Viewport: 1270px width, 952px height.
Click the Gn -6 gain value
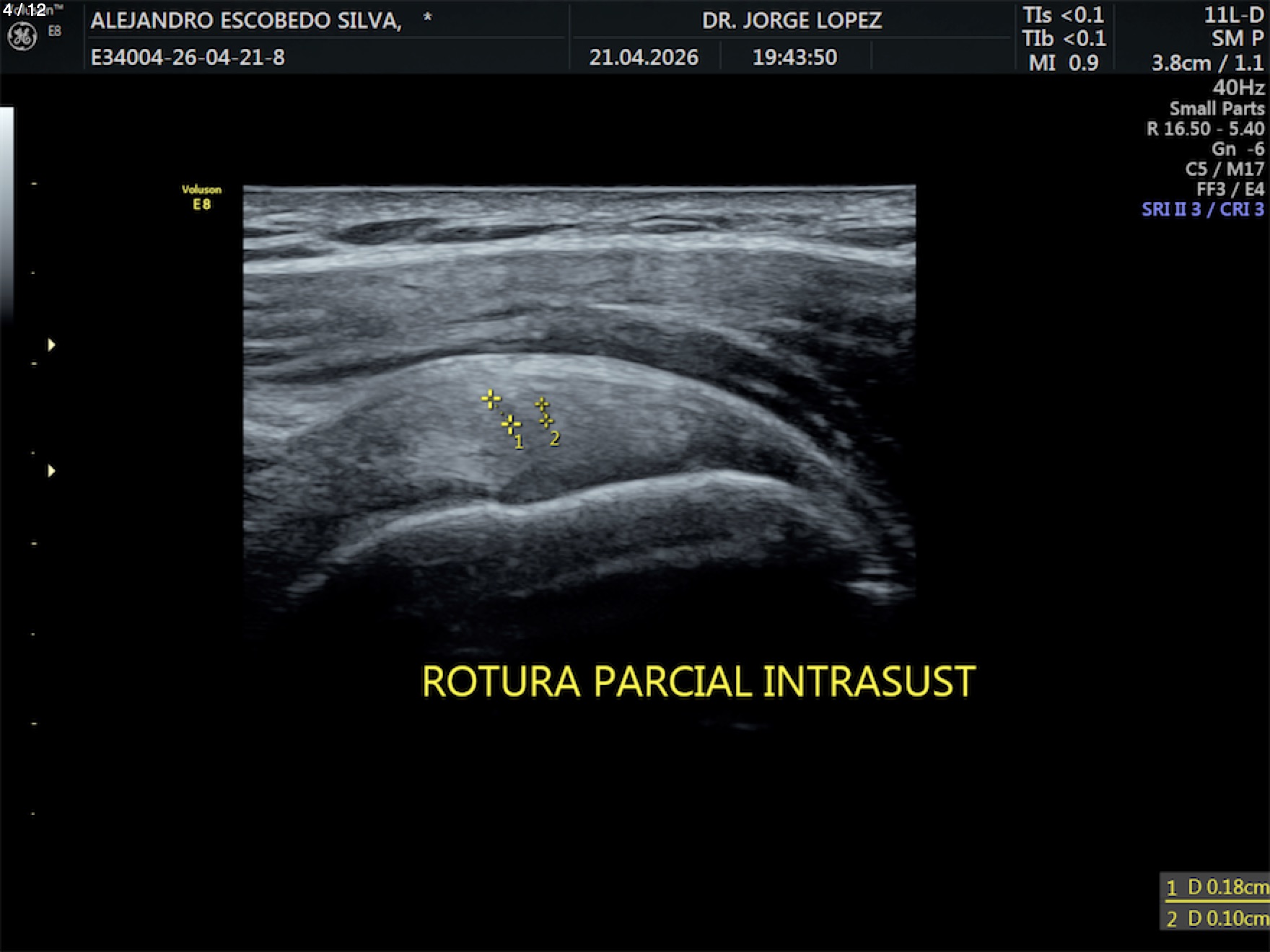pos(1238,149)
